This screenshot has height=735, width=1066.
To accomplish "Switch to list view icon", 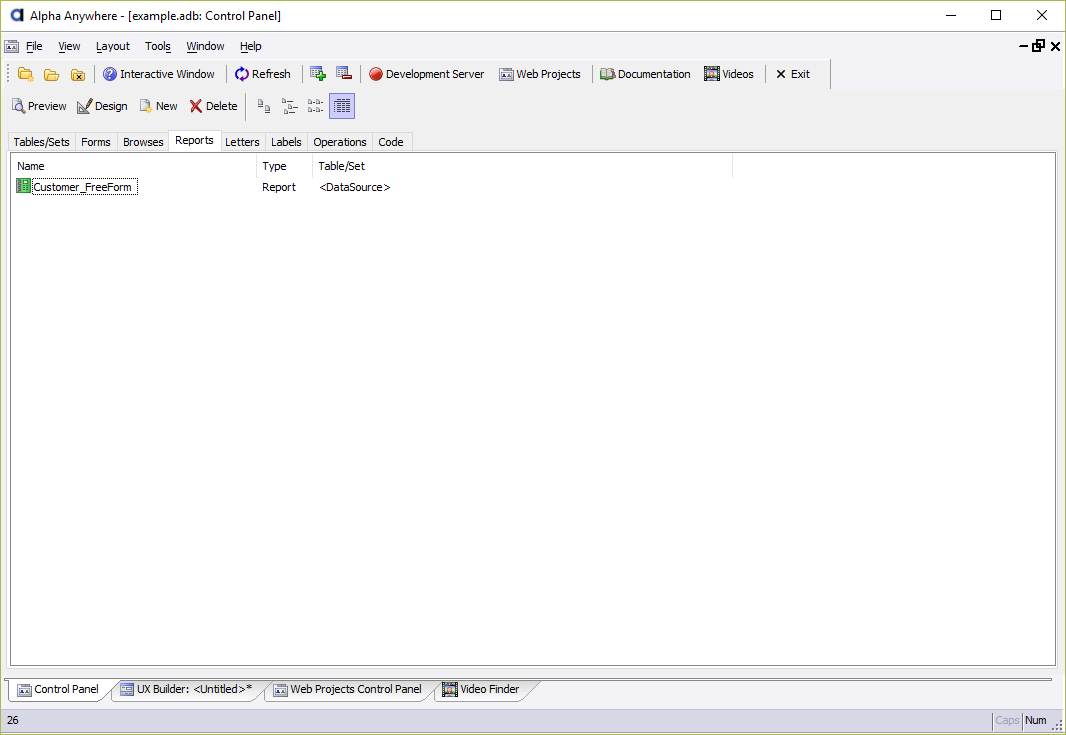I will (315, 106).
